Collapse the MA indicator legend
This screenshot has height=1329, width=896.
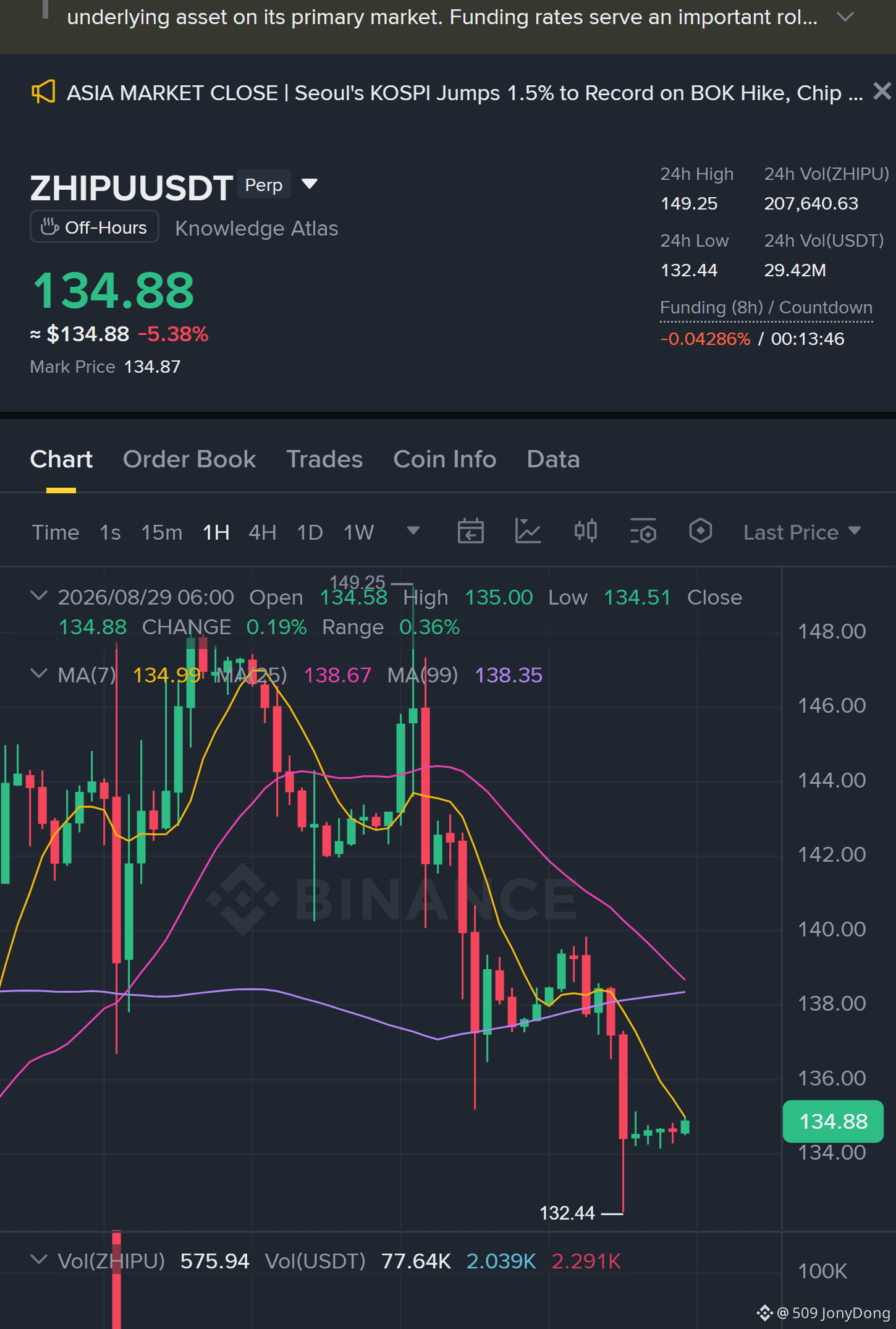[x=39, y=674]
